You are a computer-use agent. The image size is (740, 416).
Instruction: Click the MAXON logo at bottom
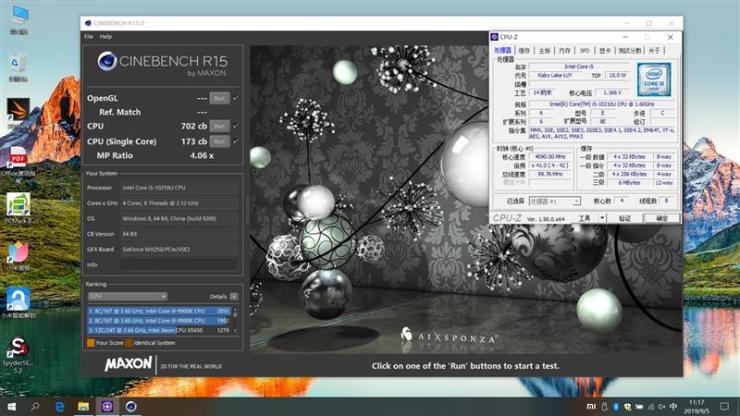pos(128,364)
